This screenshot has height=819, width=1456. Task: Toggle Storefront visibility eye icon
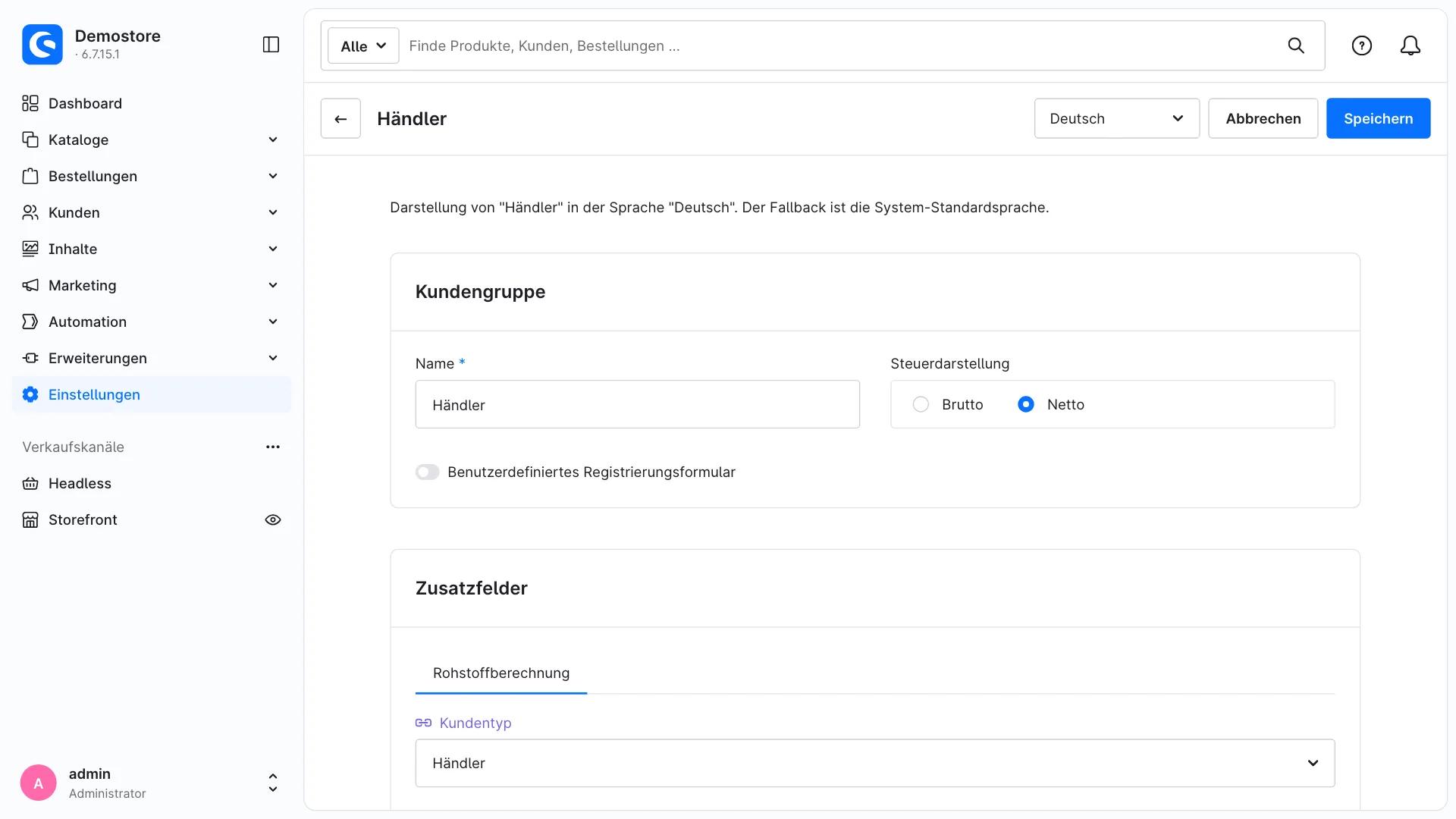(273, 519)
